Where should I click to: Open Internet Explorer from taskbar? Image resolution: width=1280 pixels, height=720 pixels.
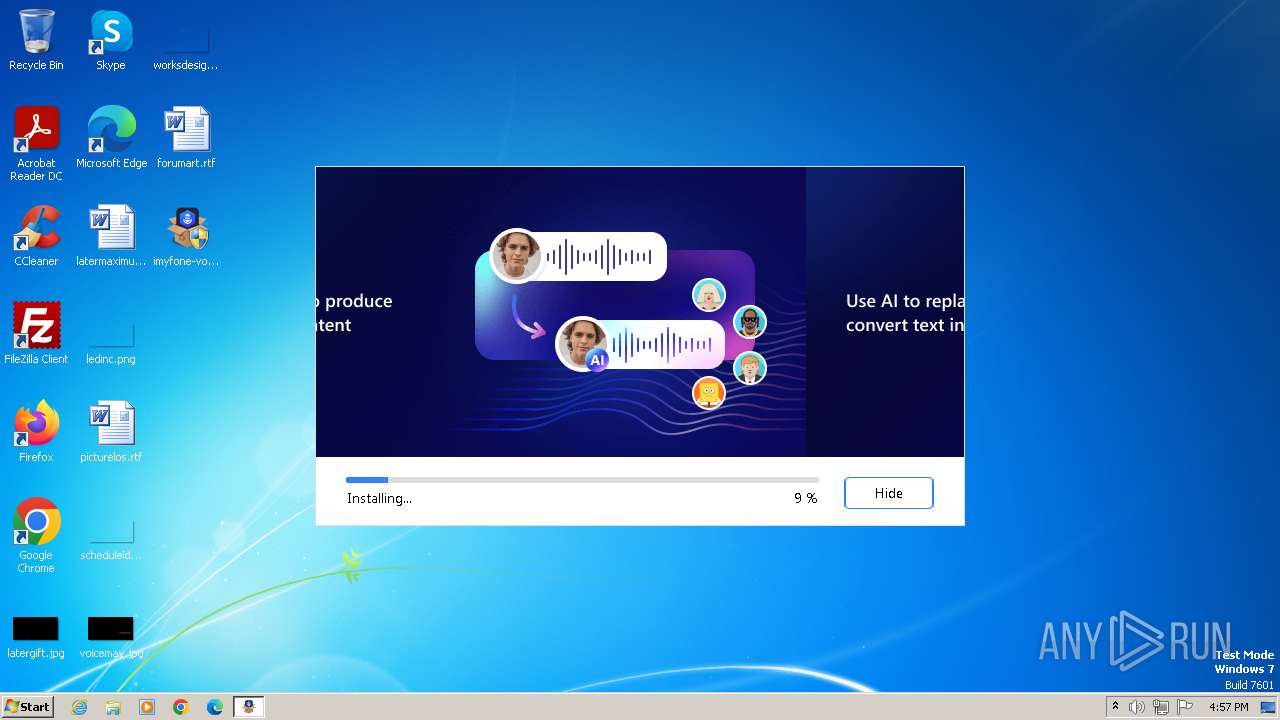pyautogui.click(x=79, y=707)
